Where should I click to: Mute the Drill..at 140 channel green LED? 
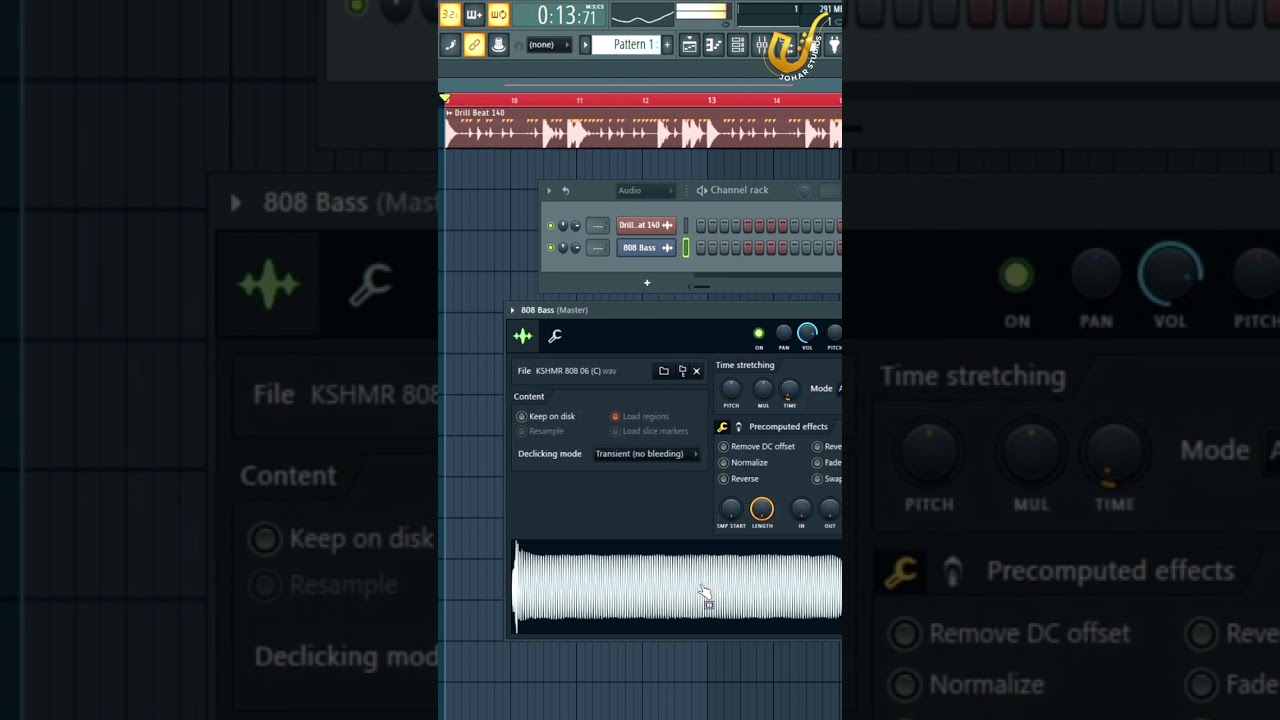point(551,225)
